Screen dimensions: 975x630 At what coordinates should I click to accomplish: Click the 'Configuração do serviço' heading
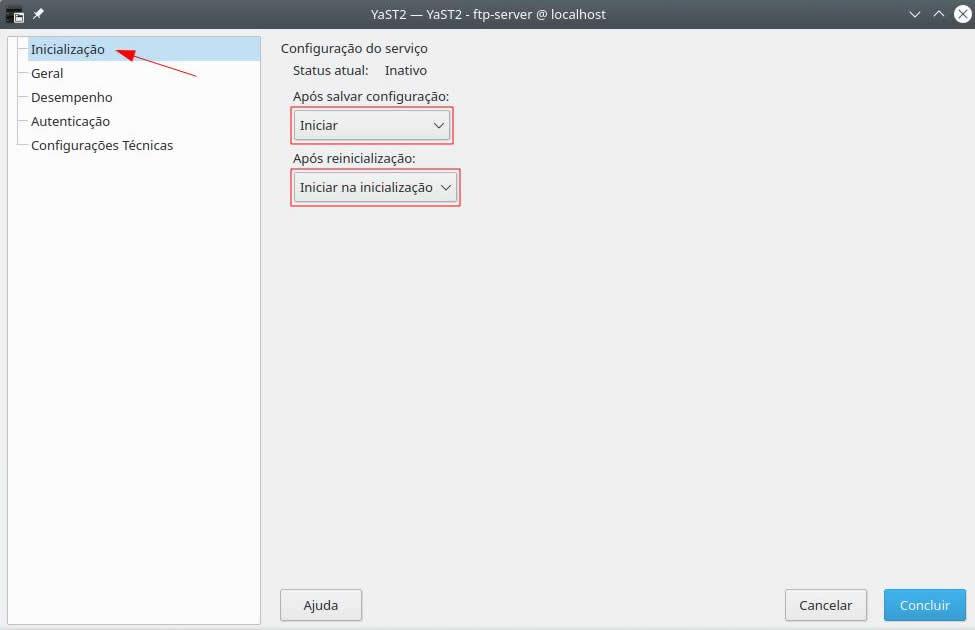point(354,48)
